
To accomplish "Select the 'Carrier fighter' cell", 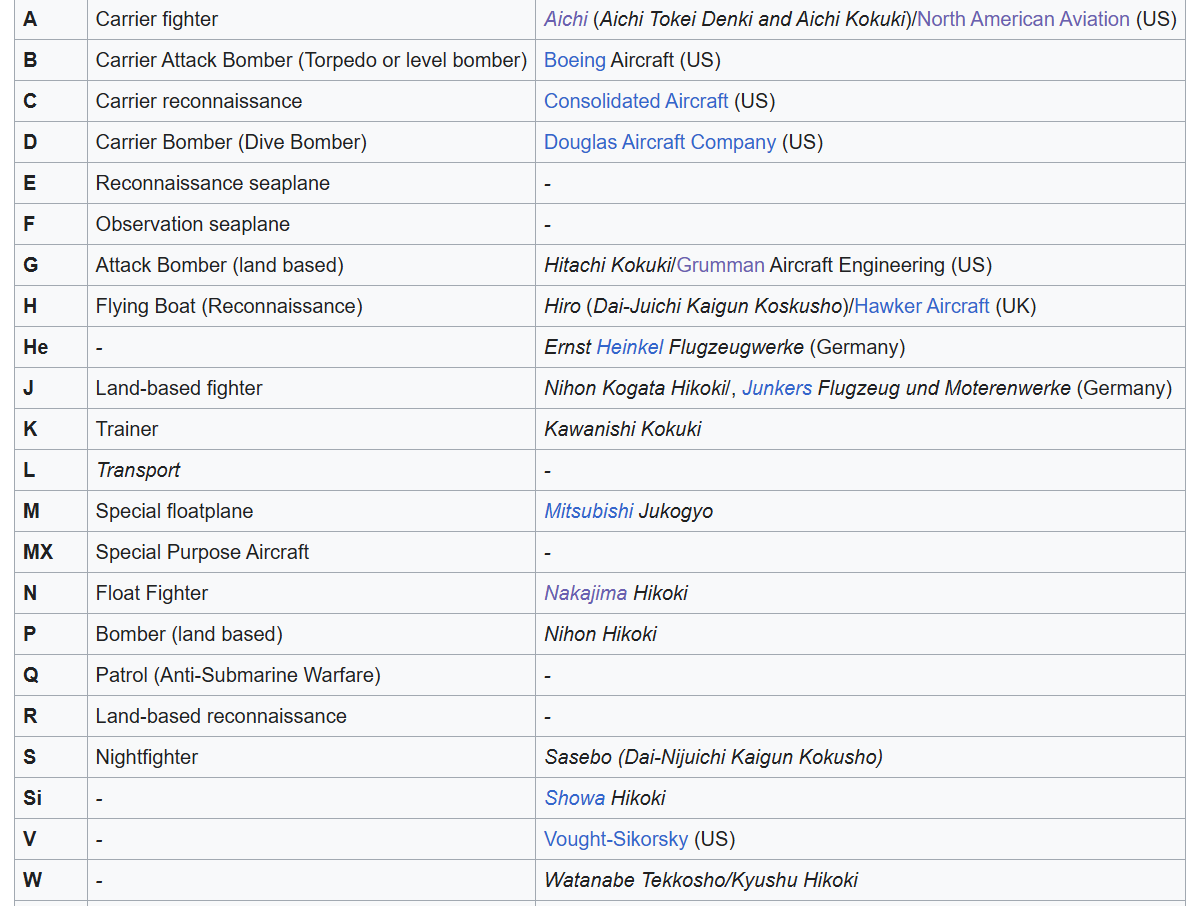I will 311,19.
